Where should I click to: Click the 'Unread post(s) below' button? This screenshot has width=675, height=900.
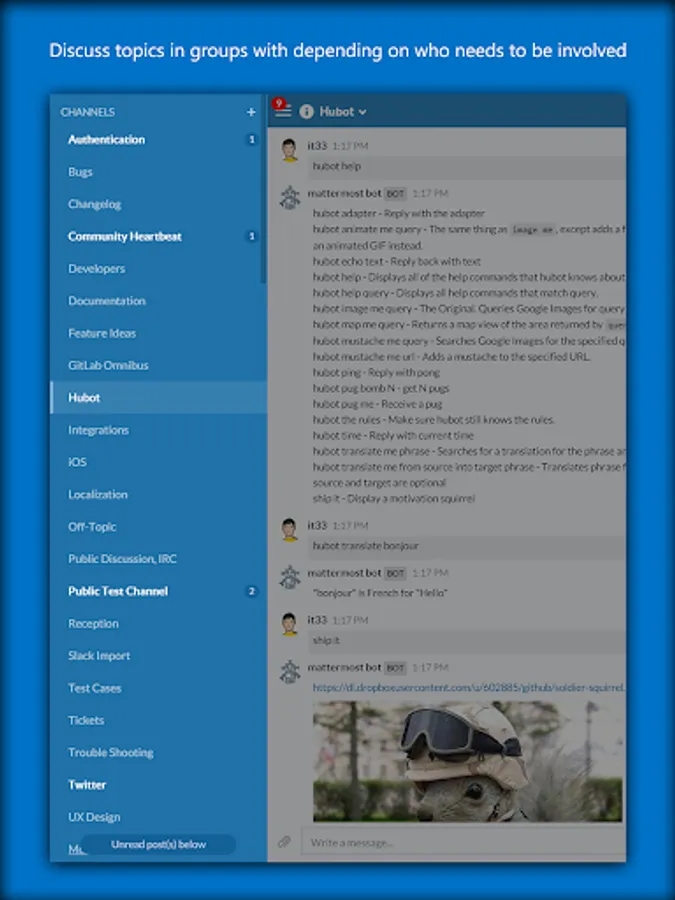pyautogui.click(x=158, y=844)
